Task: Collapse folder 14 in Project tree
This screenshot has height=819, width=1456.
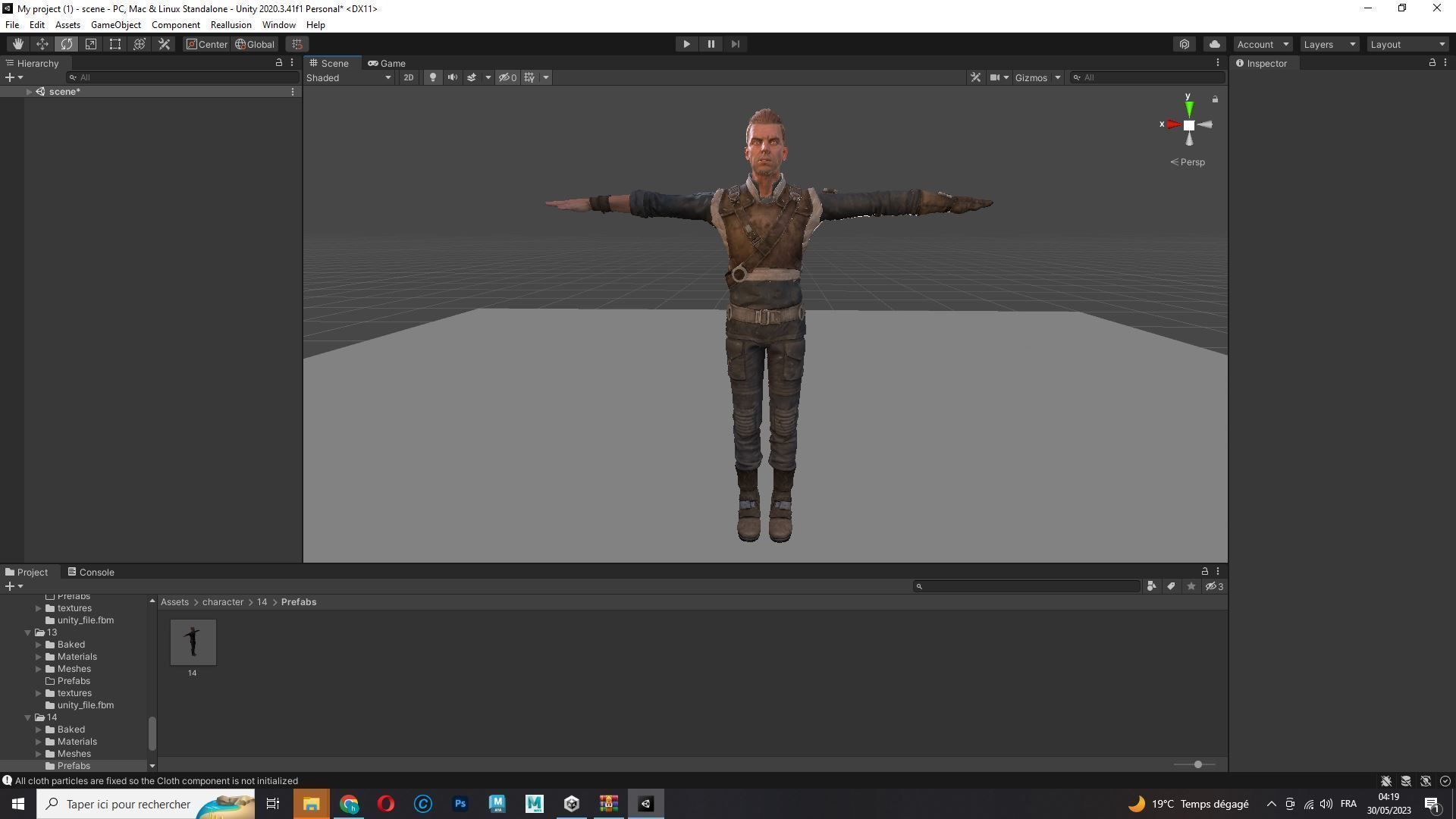Action: tap(28, 717)
